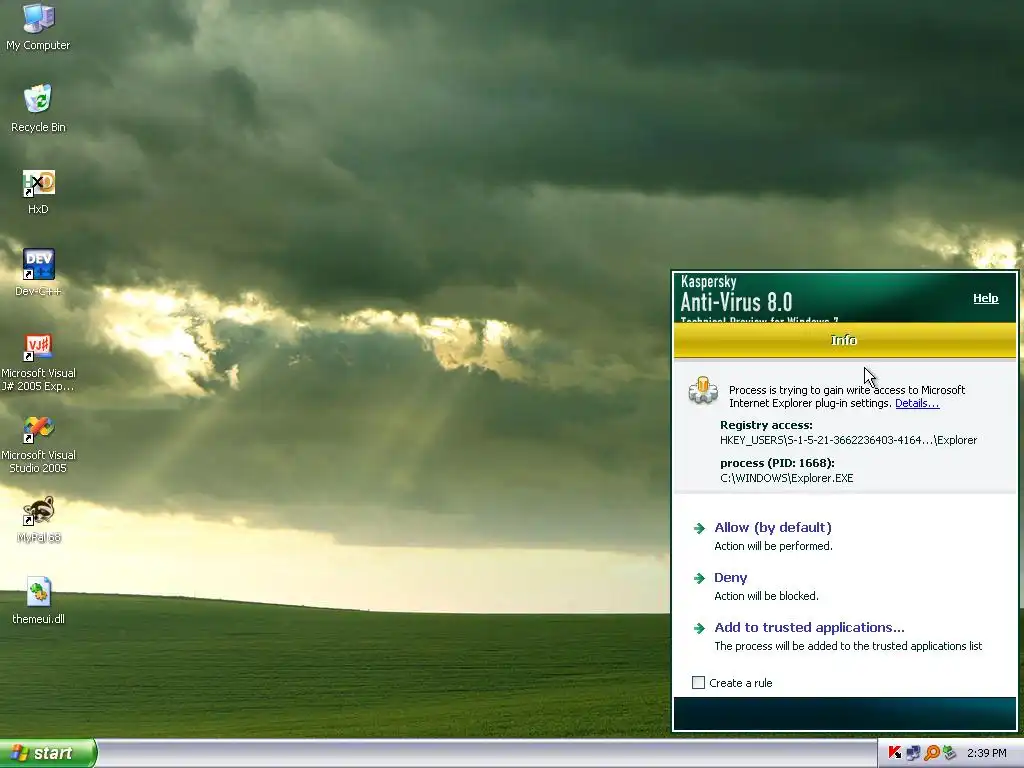Choose Allow (by default)

(x=773, y=528)
